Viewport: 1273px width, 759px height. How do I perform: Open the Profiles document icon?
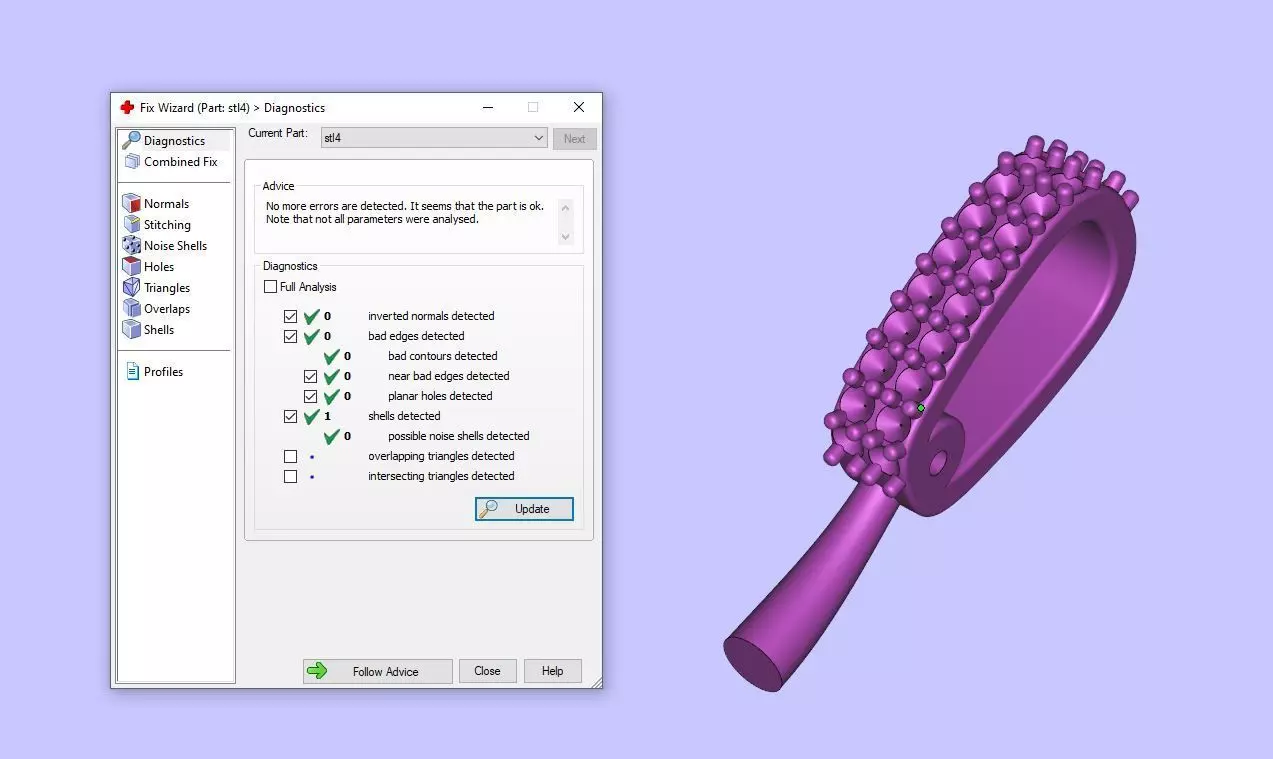click(x=132, y=371)
